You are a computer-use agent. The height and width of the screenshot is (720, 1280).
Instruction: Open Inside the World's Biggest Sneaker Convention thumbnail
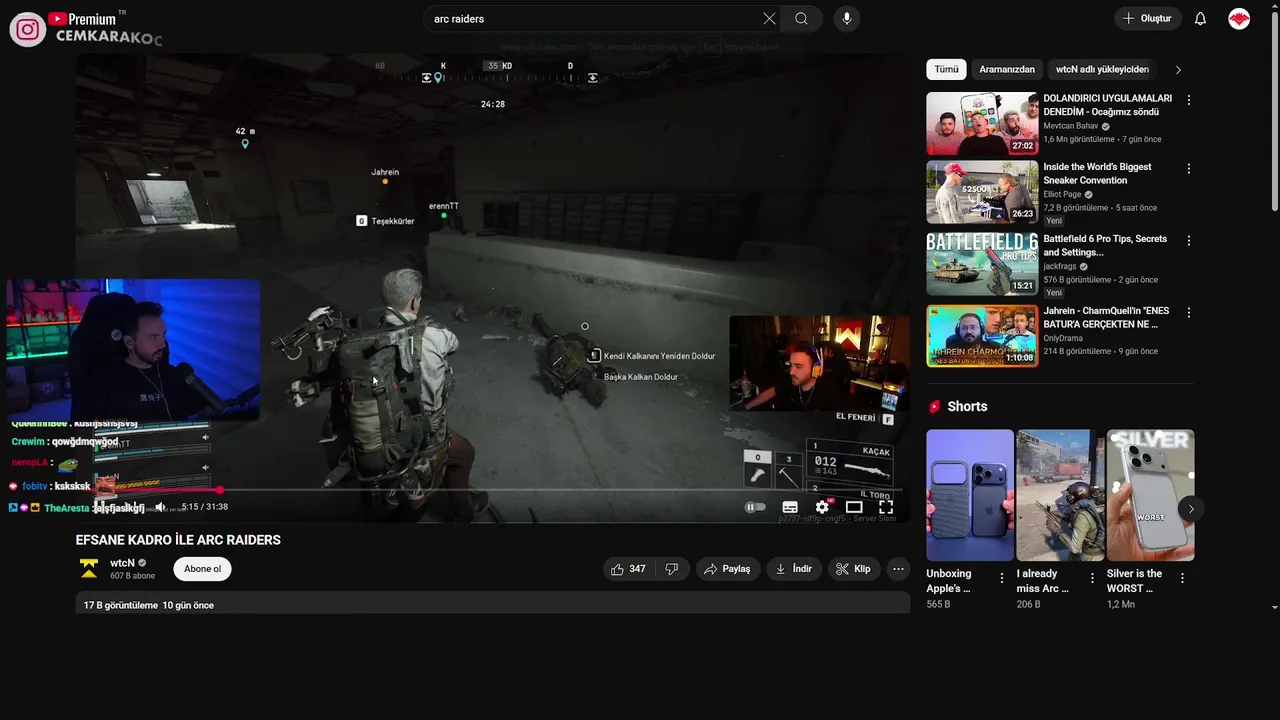(x=982, y=192)
